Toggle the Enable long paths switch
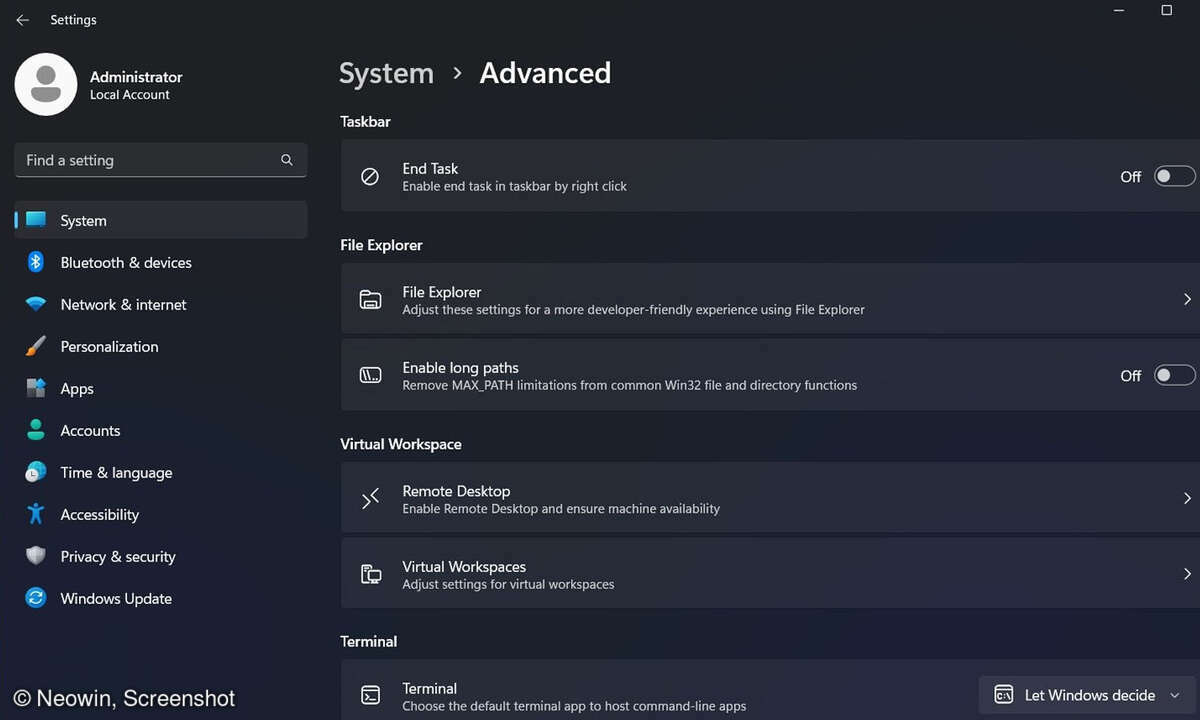 tap(1175, 376)
